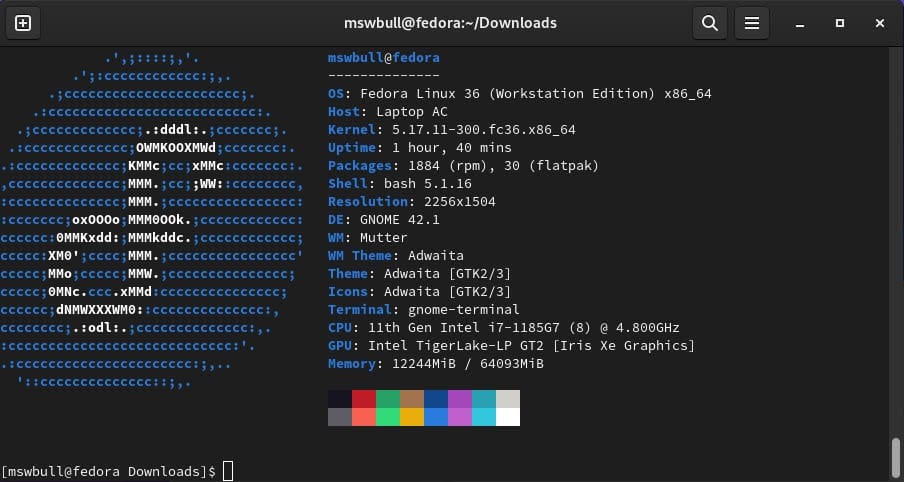Click the teal top-row color block

point(484,399)
